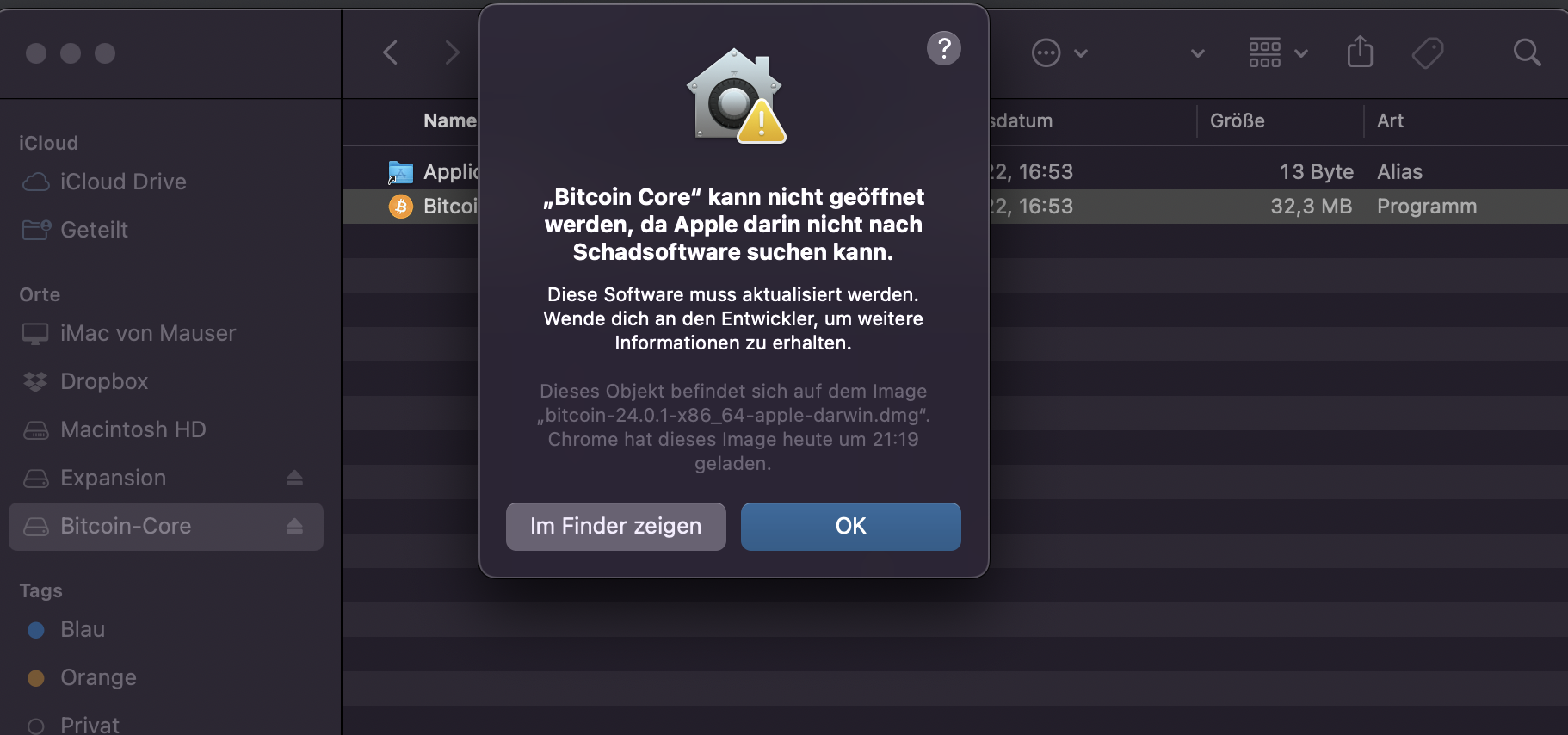Click OK to dismiss the dialog
The width and height of the screenshot is (1568, 735).
850,526
